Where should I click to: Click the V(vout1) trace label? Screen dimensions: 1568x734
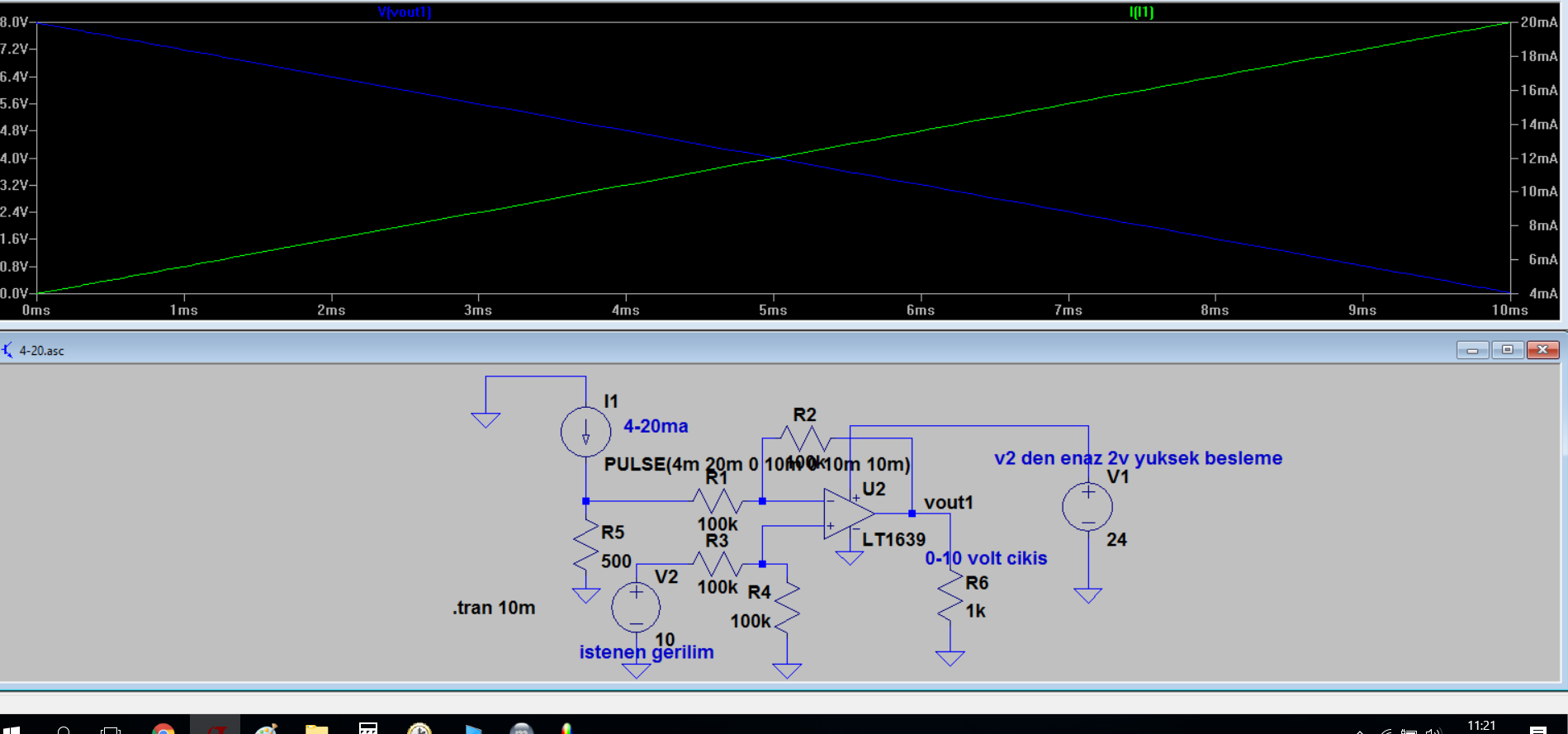point(405,12)
